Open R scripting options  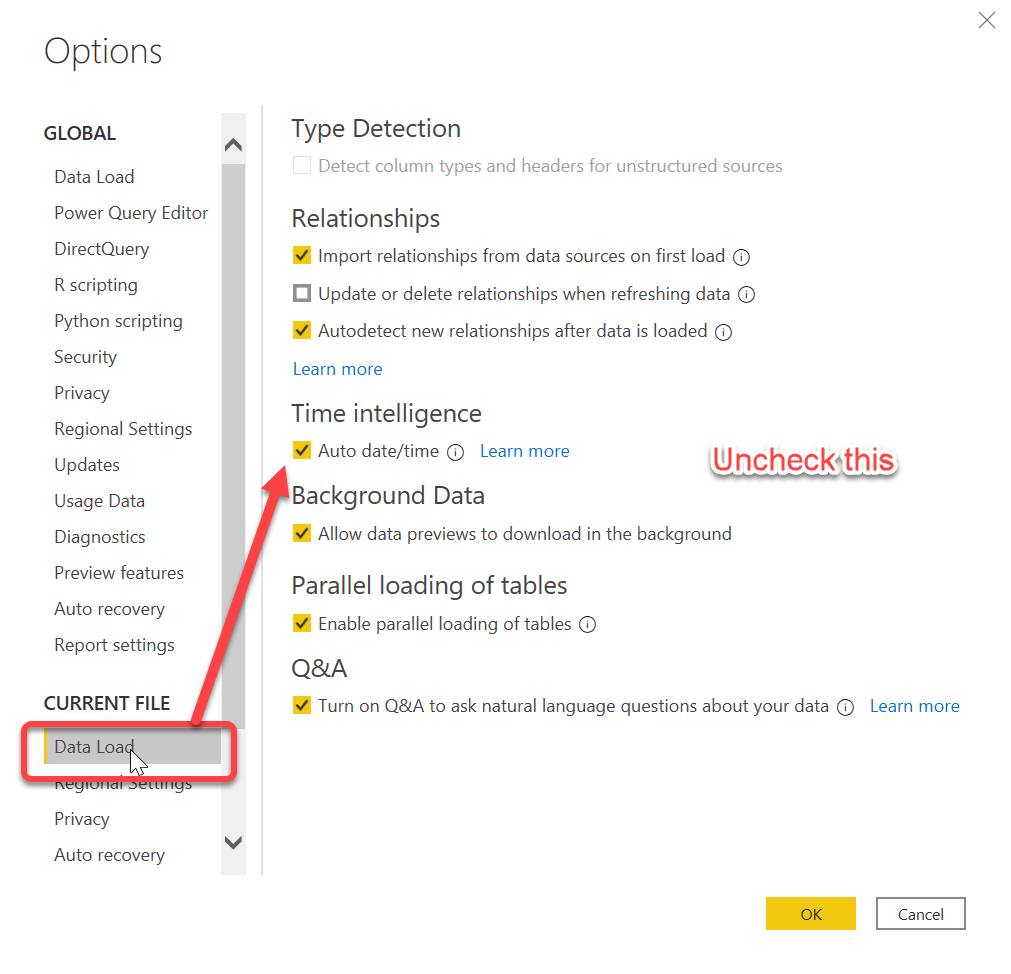click(x=96, y=285)
